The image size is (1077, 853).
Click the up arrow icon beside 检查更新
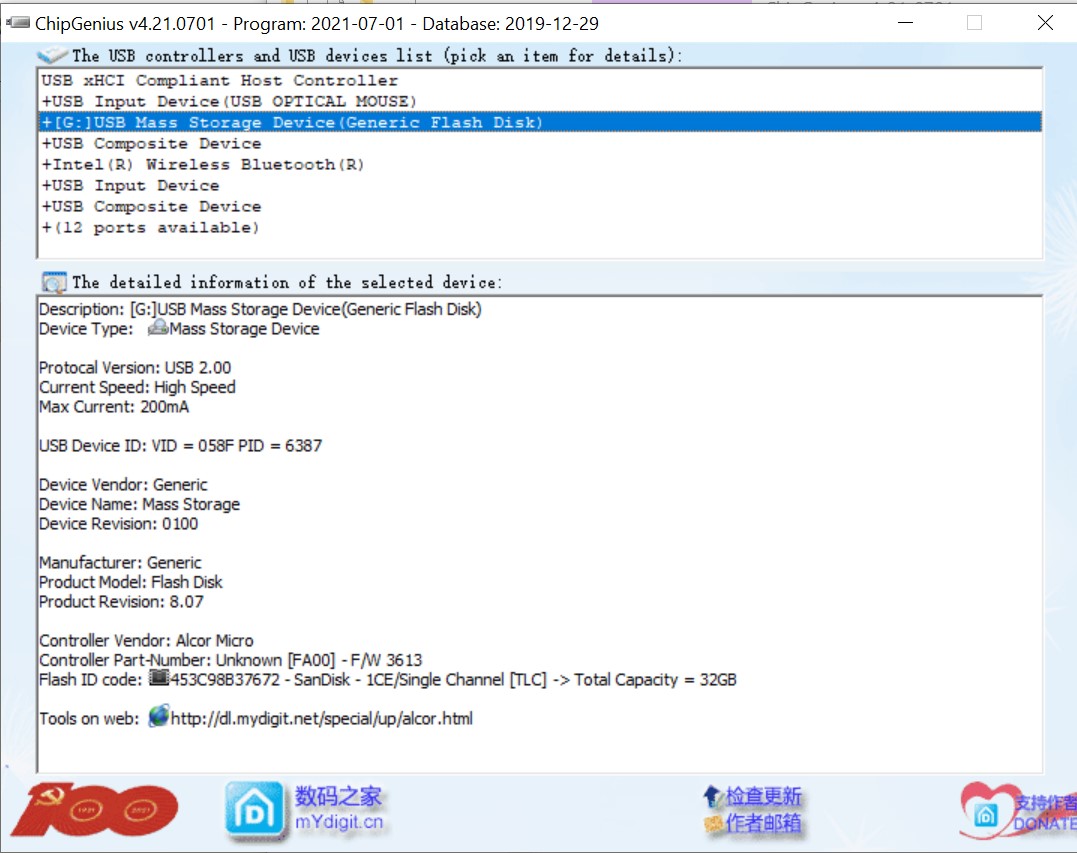click(712, 796)
